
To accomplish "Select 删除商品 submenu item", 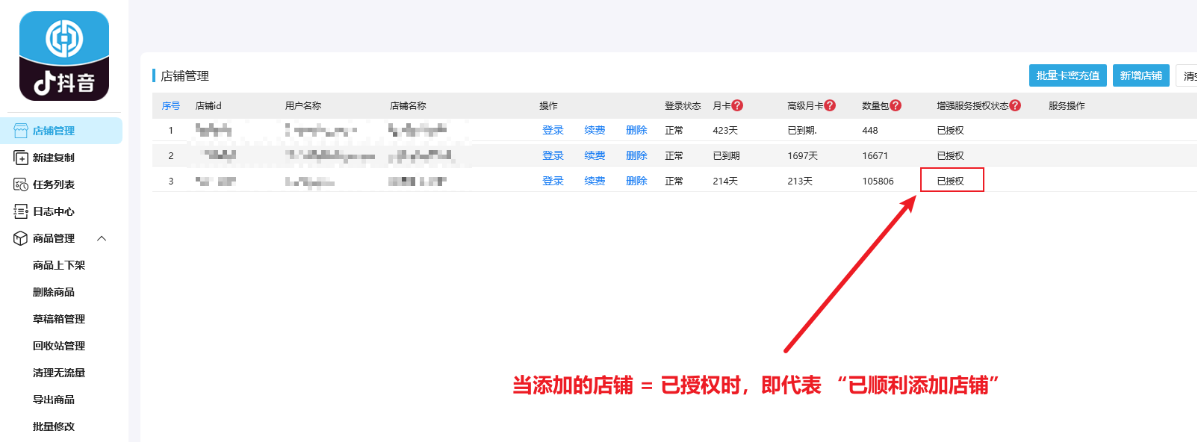I will point(53,292).
